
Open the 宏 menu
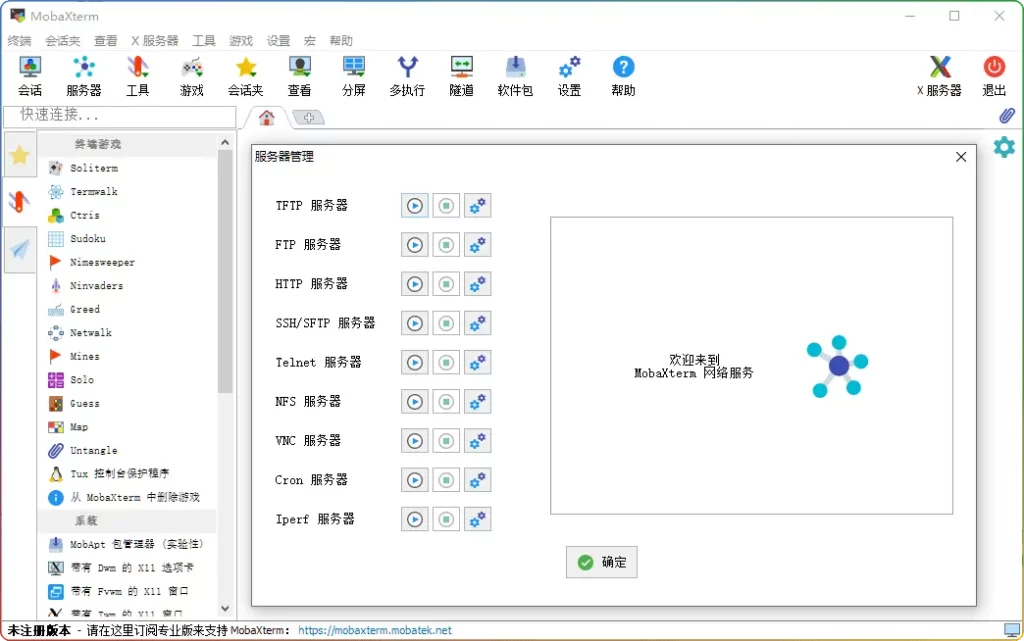coord(310,40)
